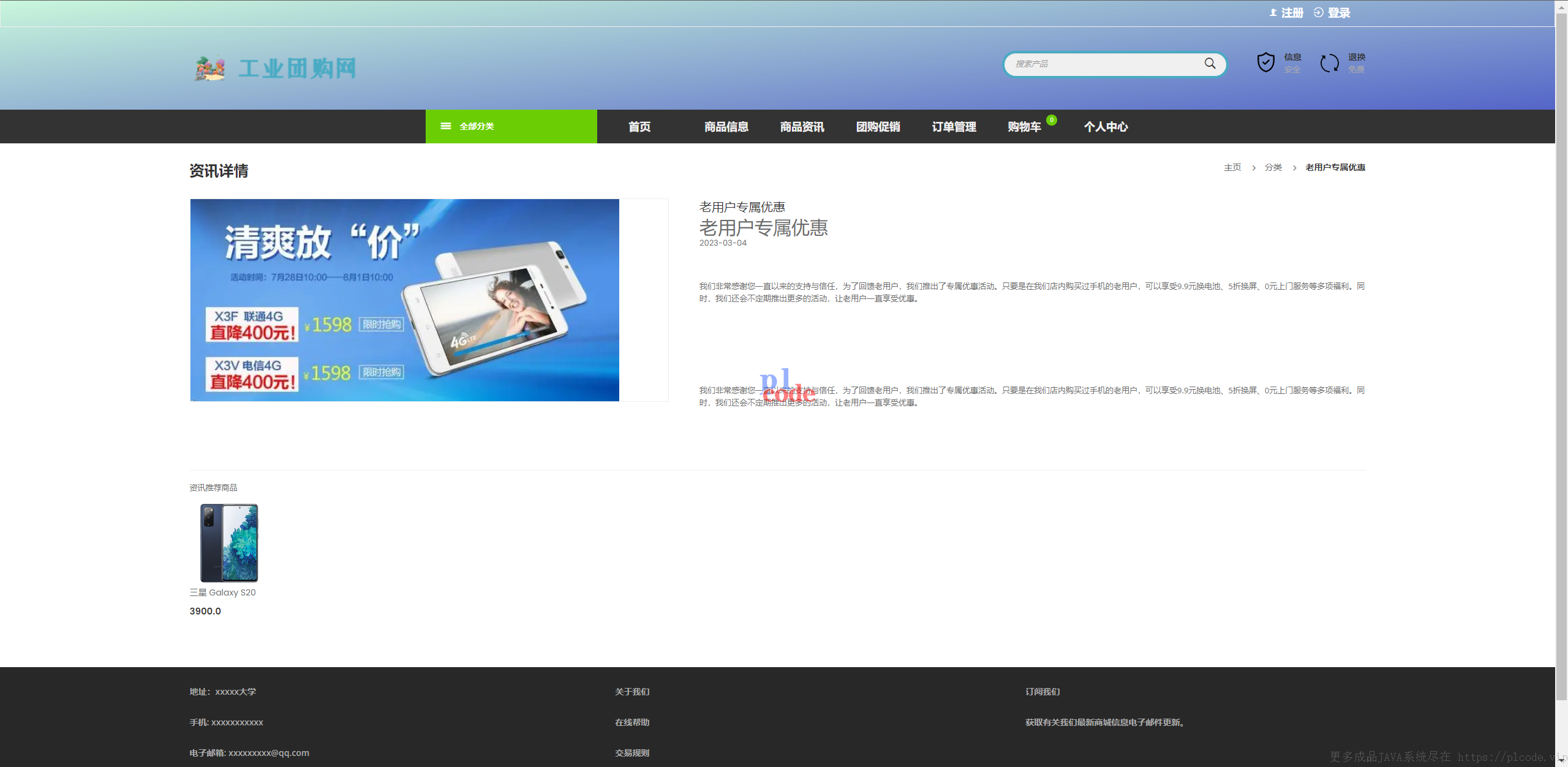Image resolution: width=1568 pixels, height=767 pixels.
Task: Click the login (登录) link
Action: pos(1339,13)
